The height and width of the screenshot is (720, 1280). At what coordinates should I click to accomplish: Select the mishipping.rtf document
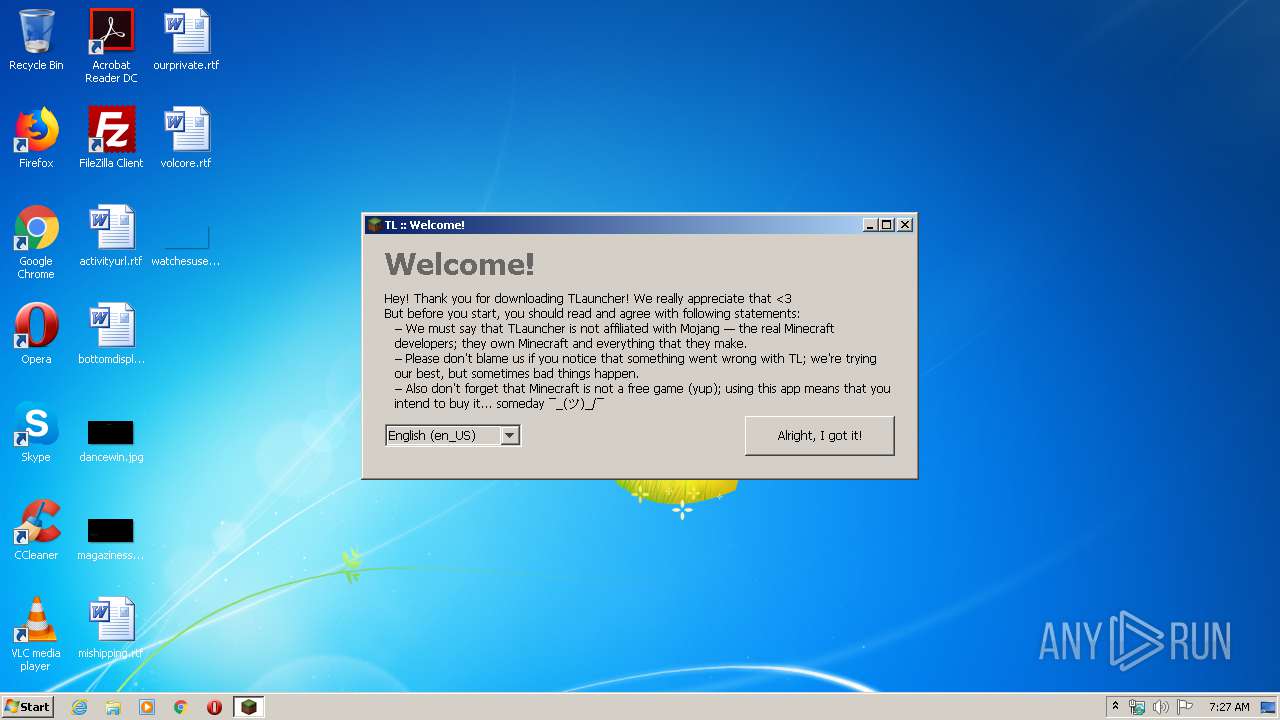point(111,628)
